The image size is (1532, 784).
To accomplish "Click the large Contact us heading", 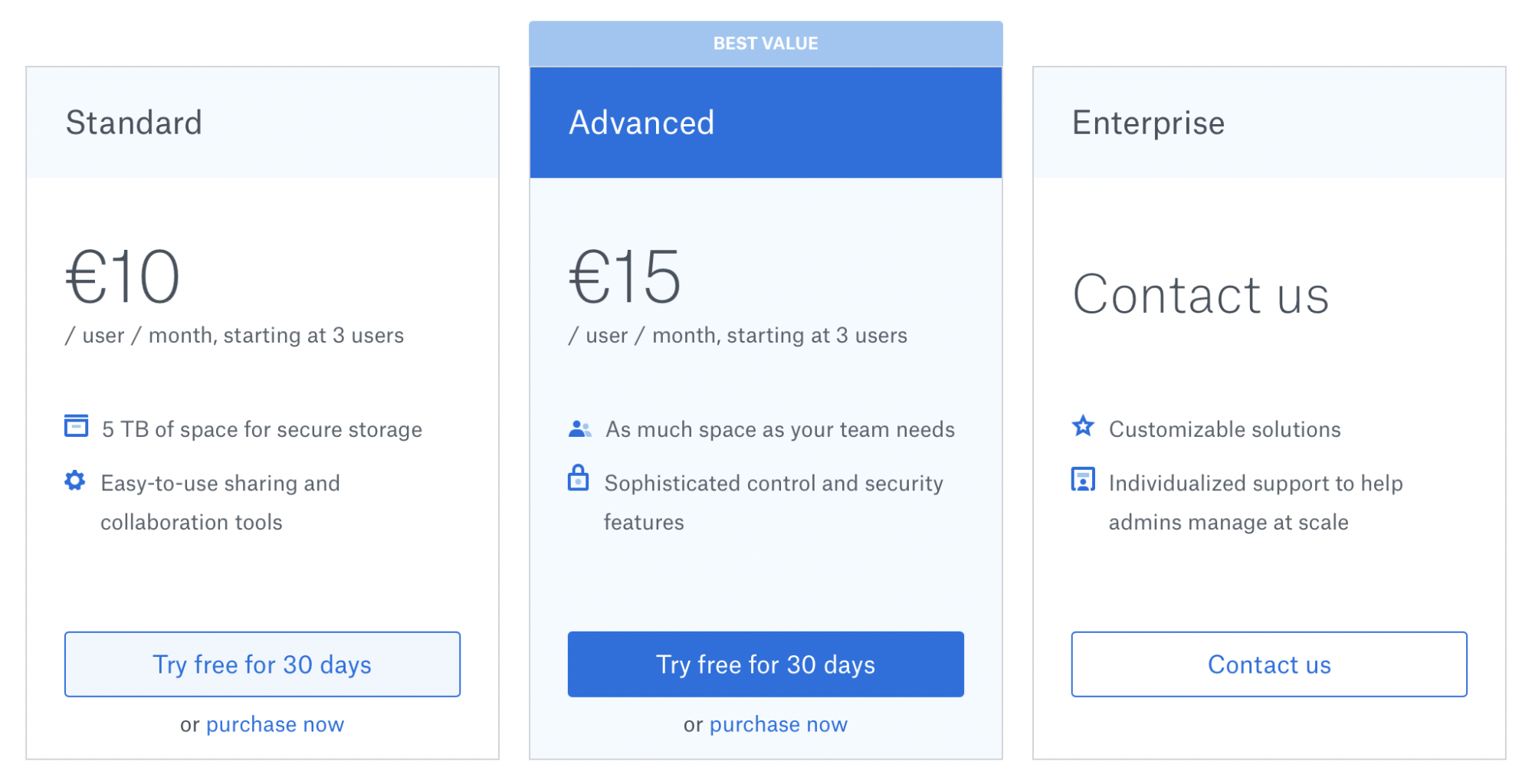I will (x=1202, y=294).
